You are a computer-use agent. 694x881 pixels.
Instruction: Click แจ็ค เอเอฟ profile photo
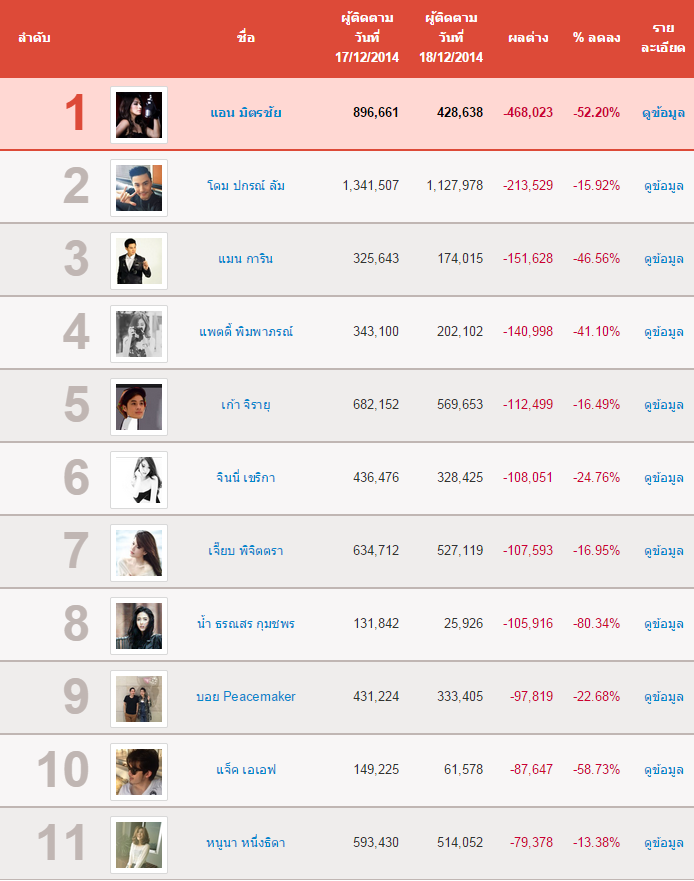tap(139, 773)
